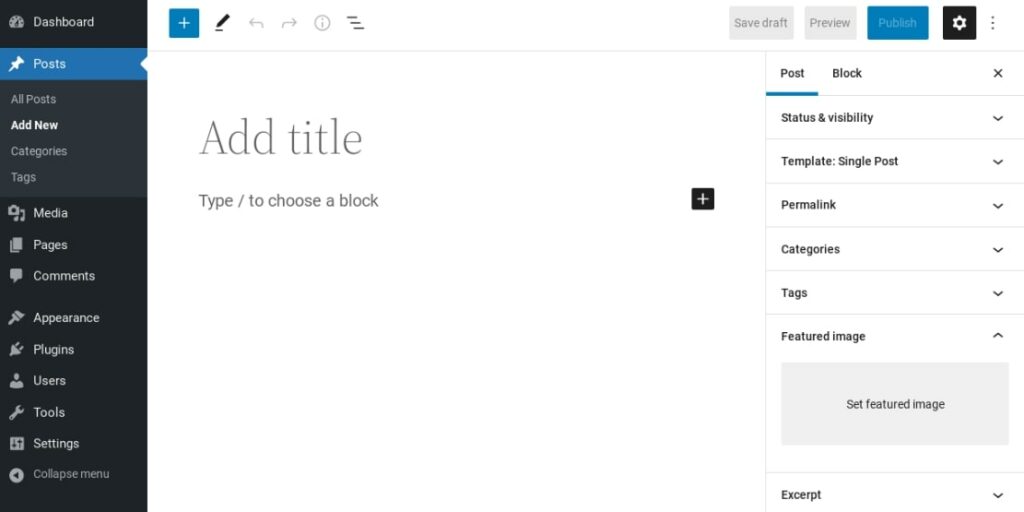Click the Redo arrow icon
This screenshot has height=512, width=1024.
point(289,23)
